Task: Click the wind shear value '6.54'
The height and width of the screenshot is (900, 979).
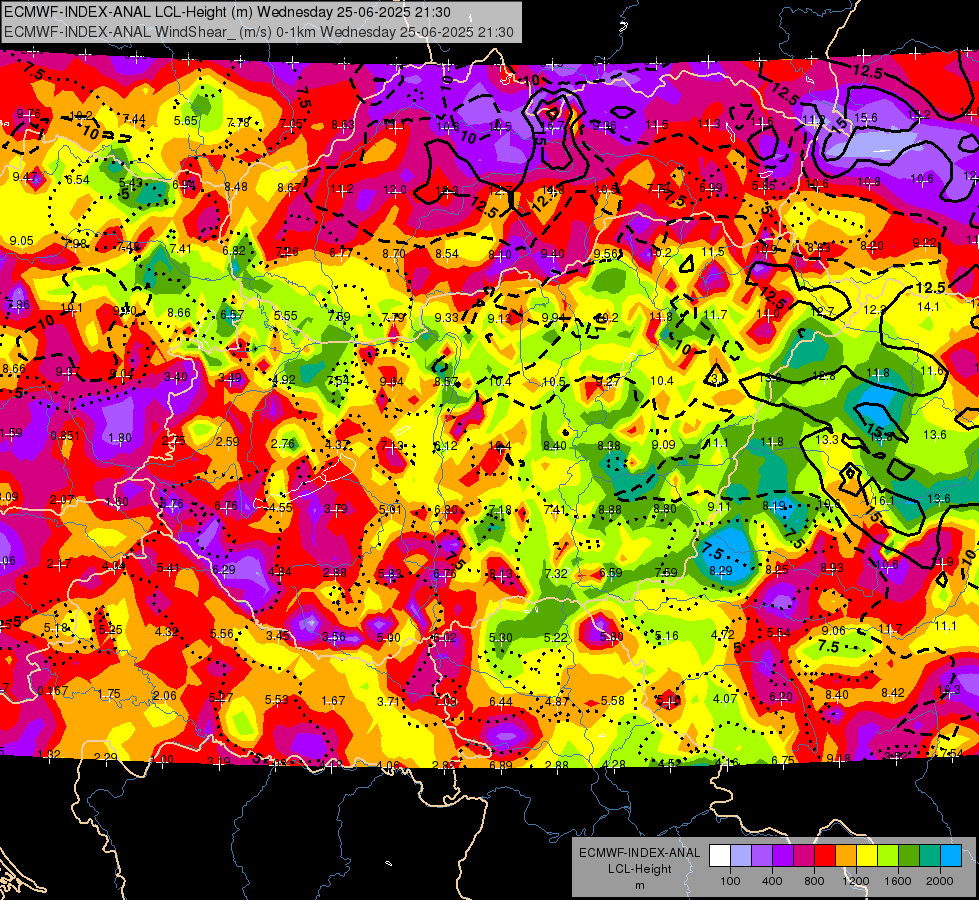Action: tap(78, 180)
